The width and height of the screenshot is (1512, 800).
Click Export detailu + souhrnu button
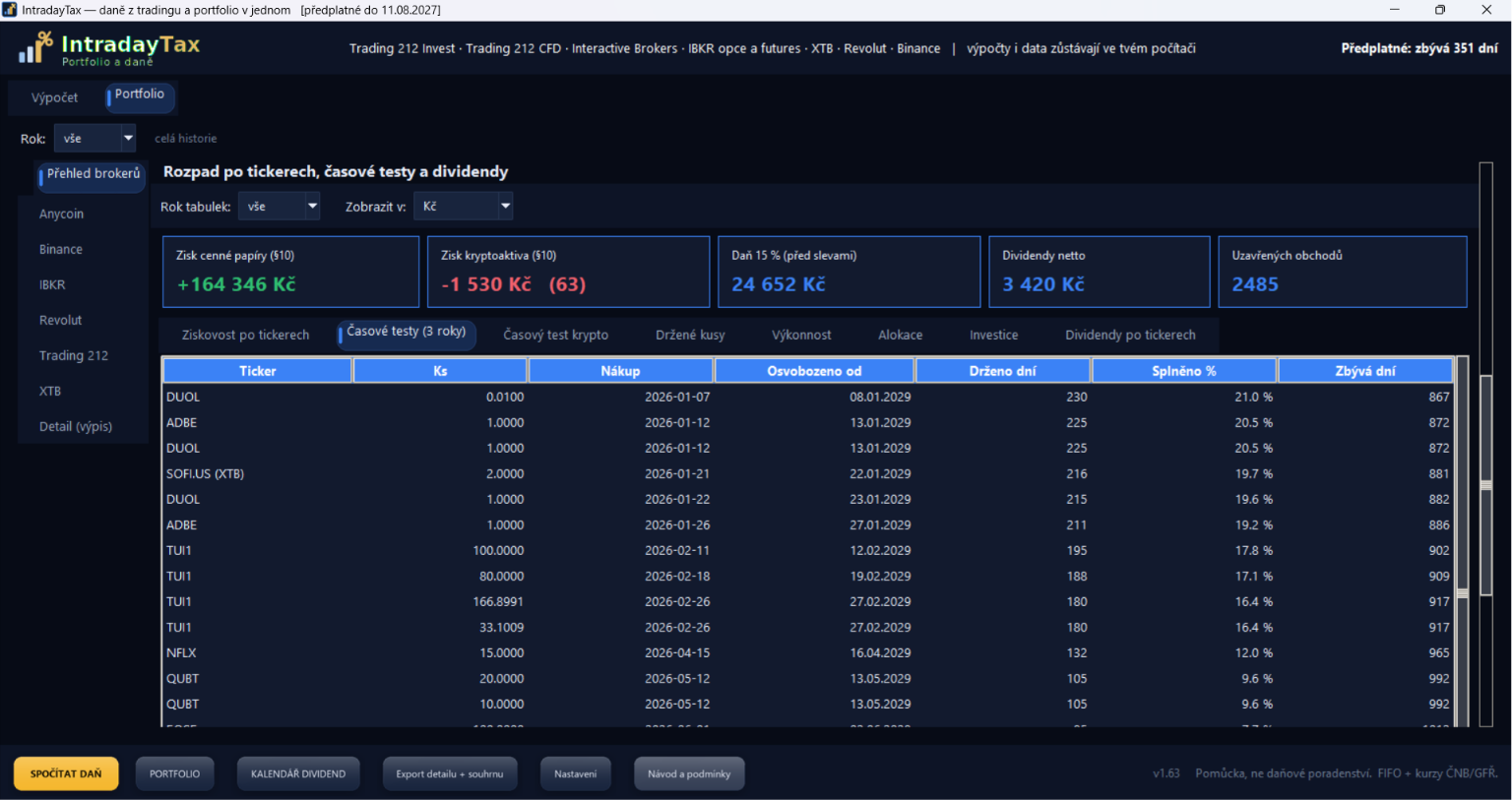coord(449,773)
